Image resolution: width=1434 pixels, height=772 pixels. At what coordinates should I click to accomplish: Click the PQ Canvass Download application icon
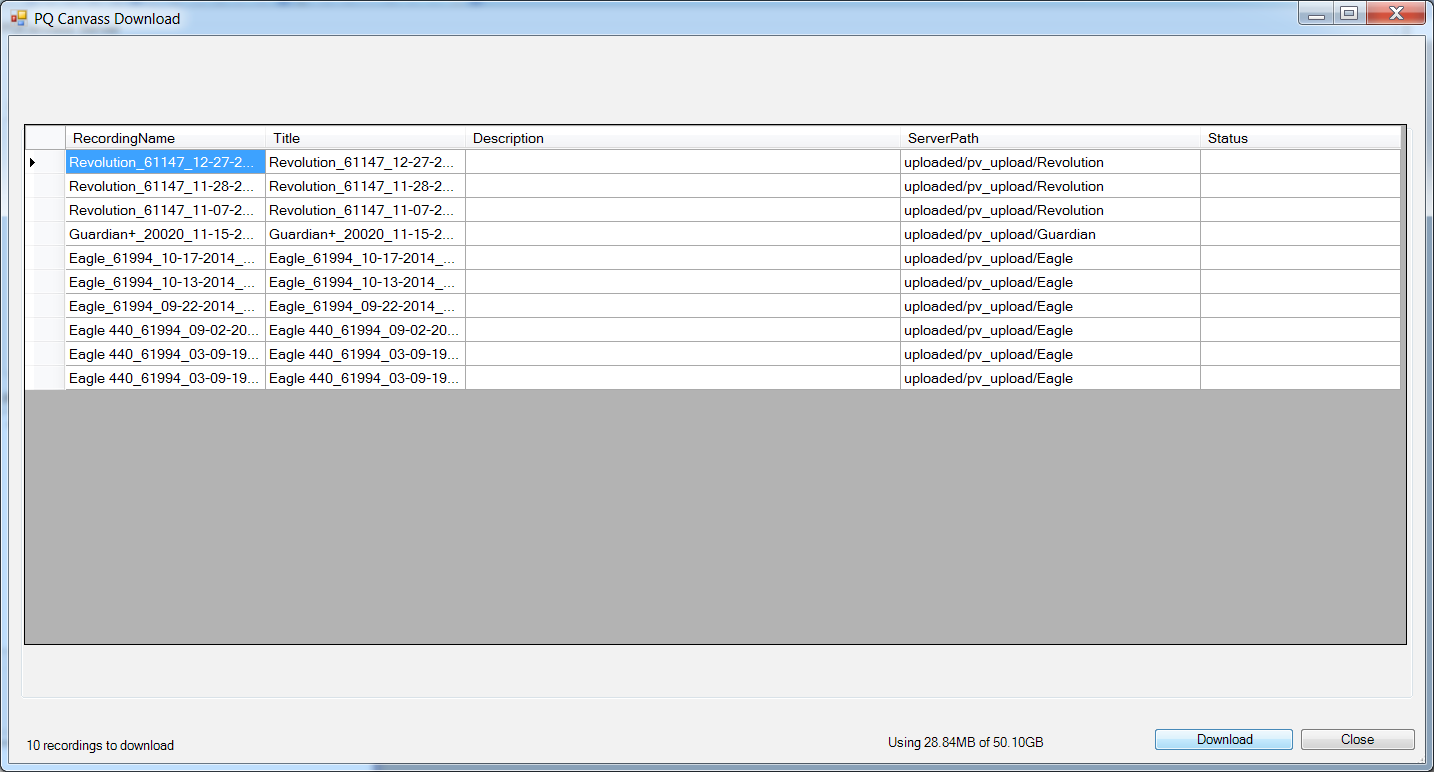[x=18, y=18]
